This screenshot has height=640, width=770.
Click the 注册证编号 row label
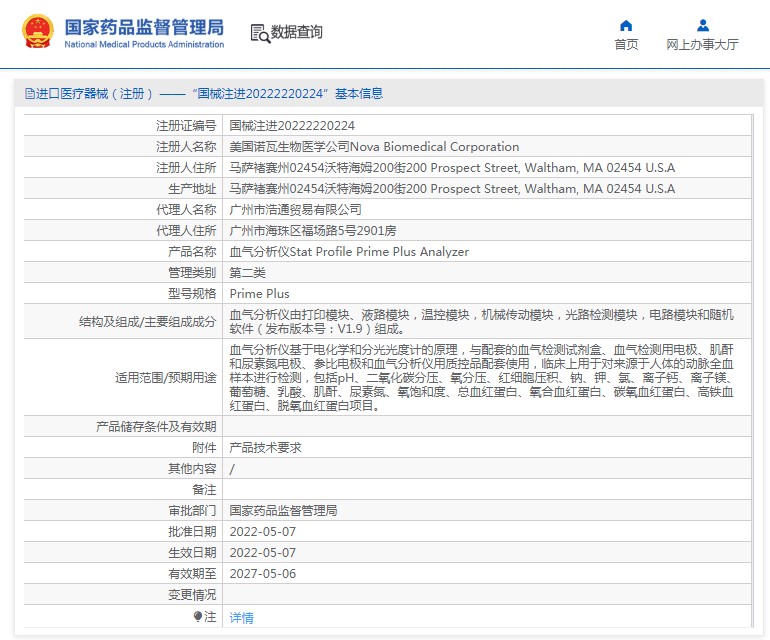click(186, 126)
